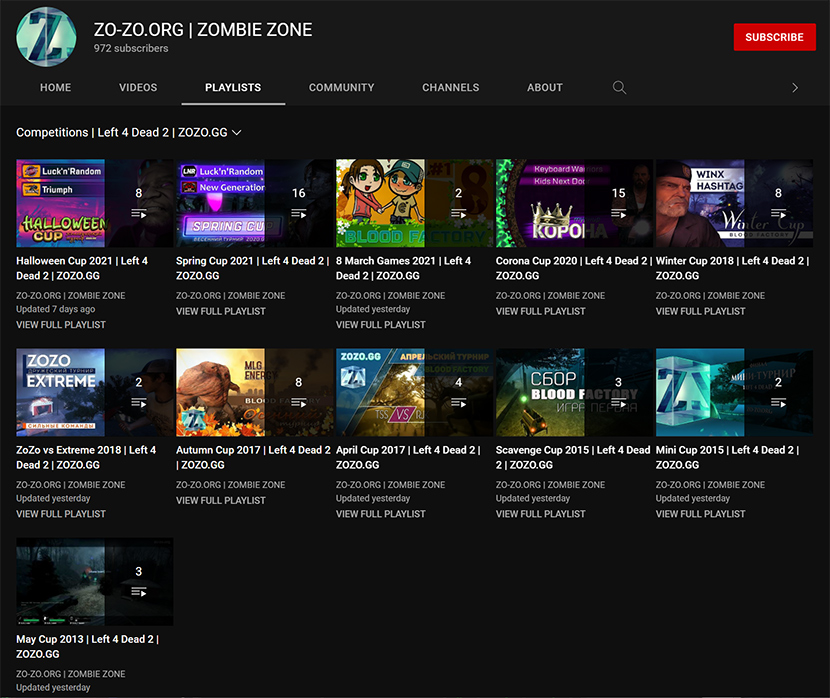Open channel search magnifier icon

pyautogui.click(x=619, y=87)
